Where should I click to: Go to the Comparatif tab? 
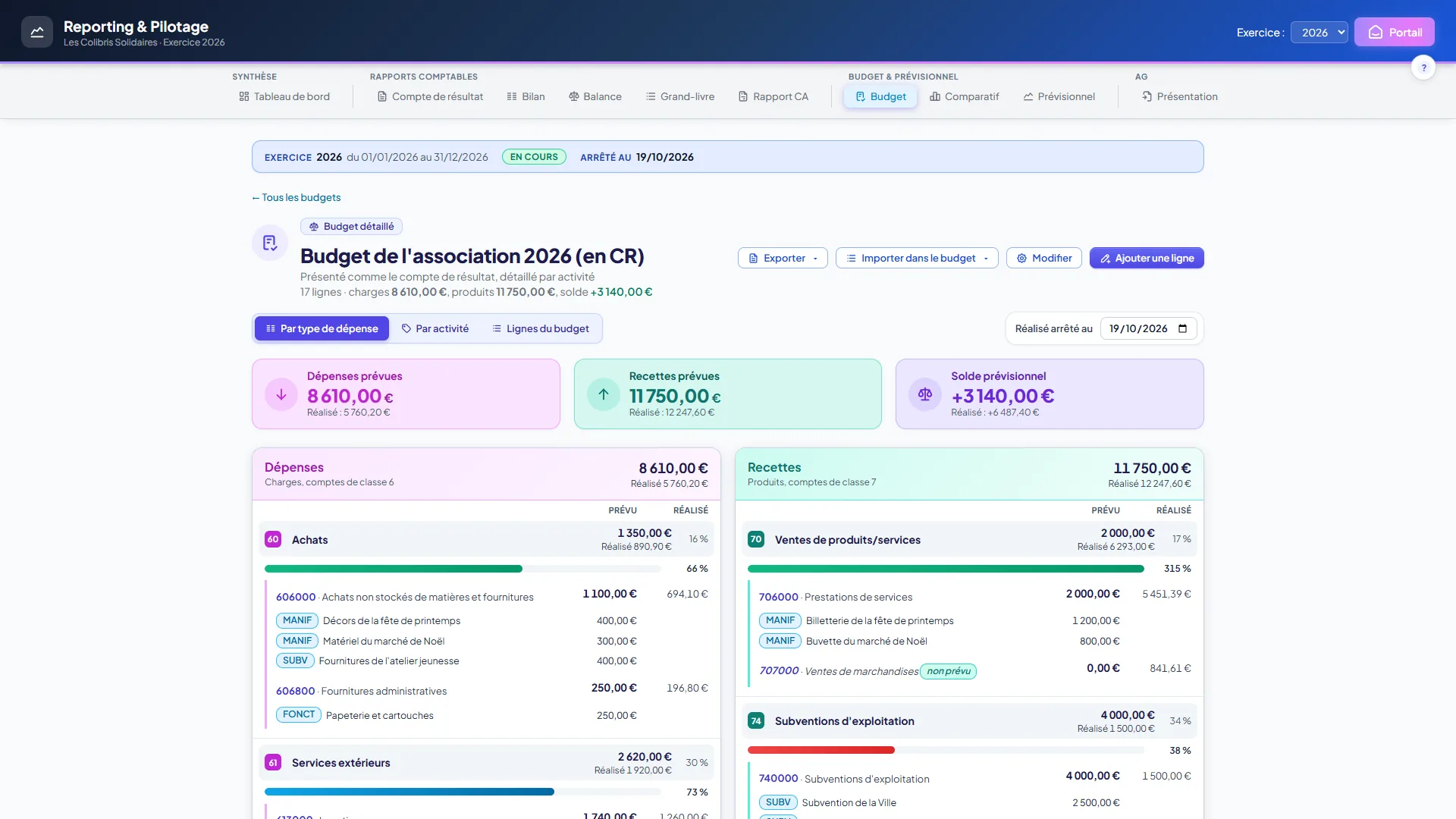pos(965,96)
